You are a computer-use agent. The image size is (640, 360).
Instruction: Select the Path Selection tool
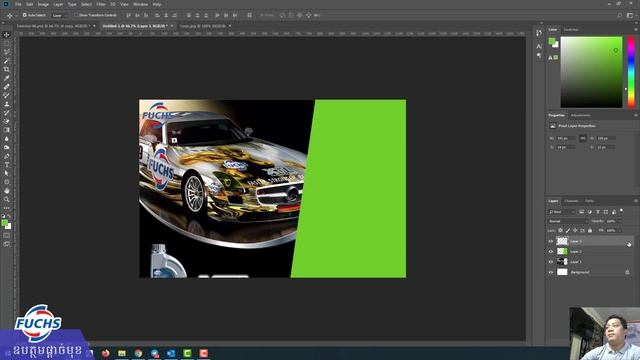7,173
